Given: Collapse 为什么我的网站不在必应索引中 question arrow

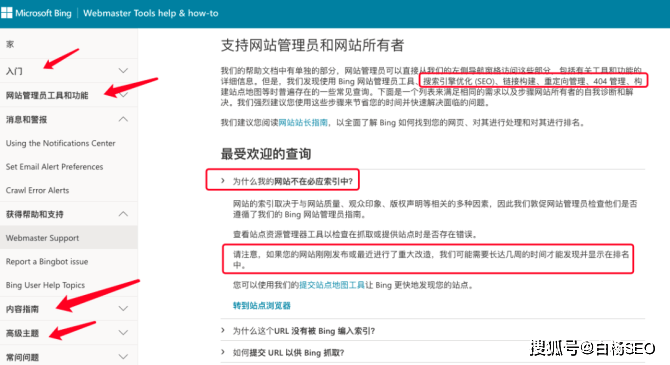Looking at the screenshot, I should point(223,181).
